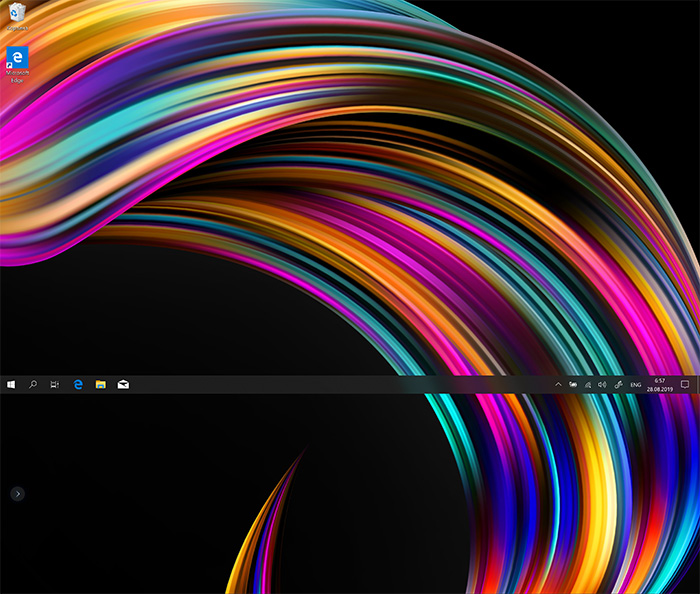Open taskbar search magnifier
The height and width of the screenshot is (594, 700).
click(x=33, y=384)
